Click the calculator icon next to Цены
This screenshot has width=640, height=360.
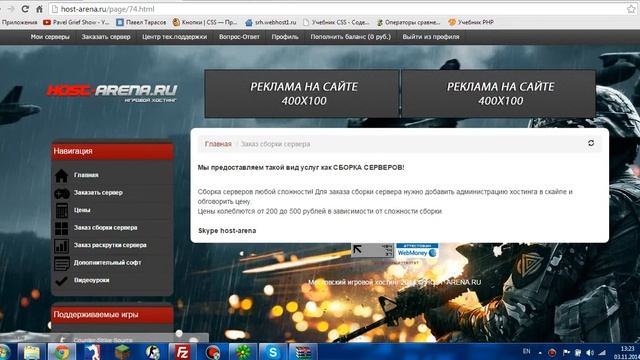coord(62,211)
